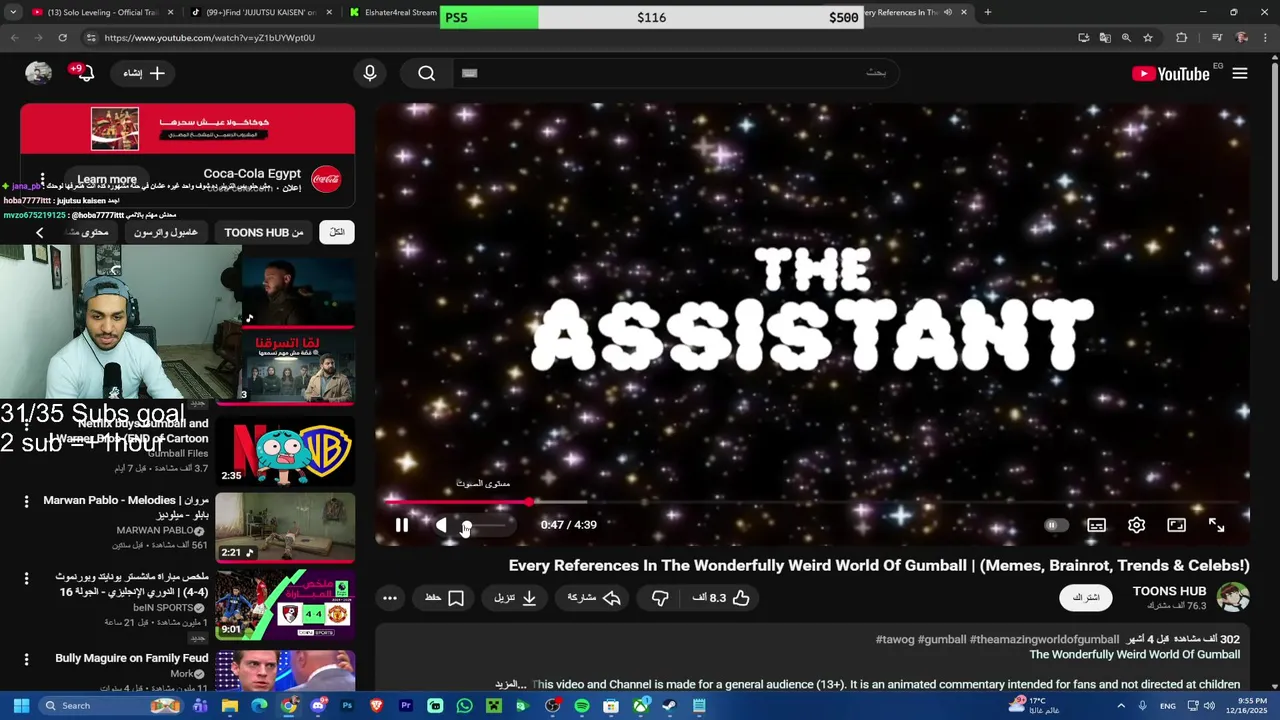Viewport: 1280px width, 720px height.
Task: Open the notifications bell
Action: pyautogui.click(x=84, y=73)
